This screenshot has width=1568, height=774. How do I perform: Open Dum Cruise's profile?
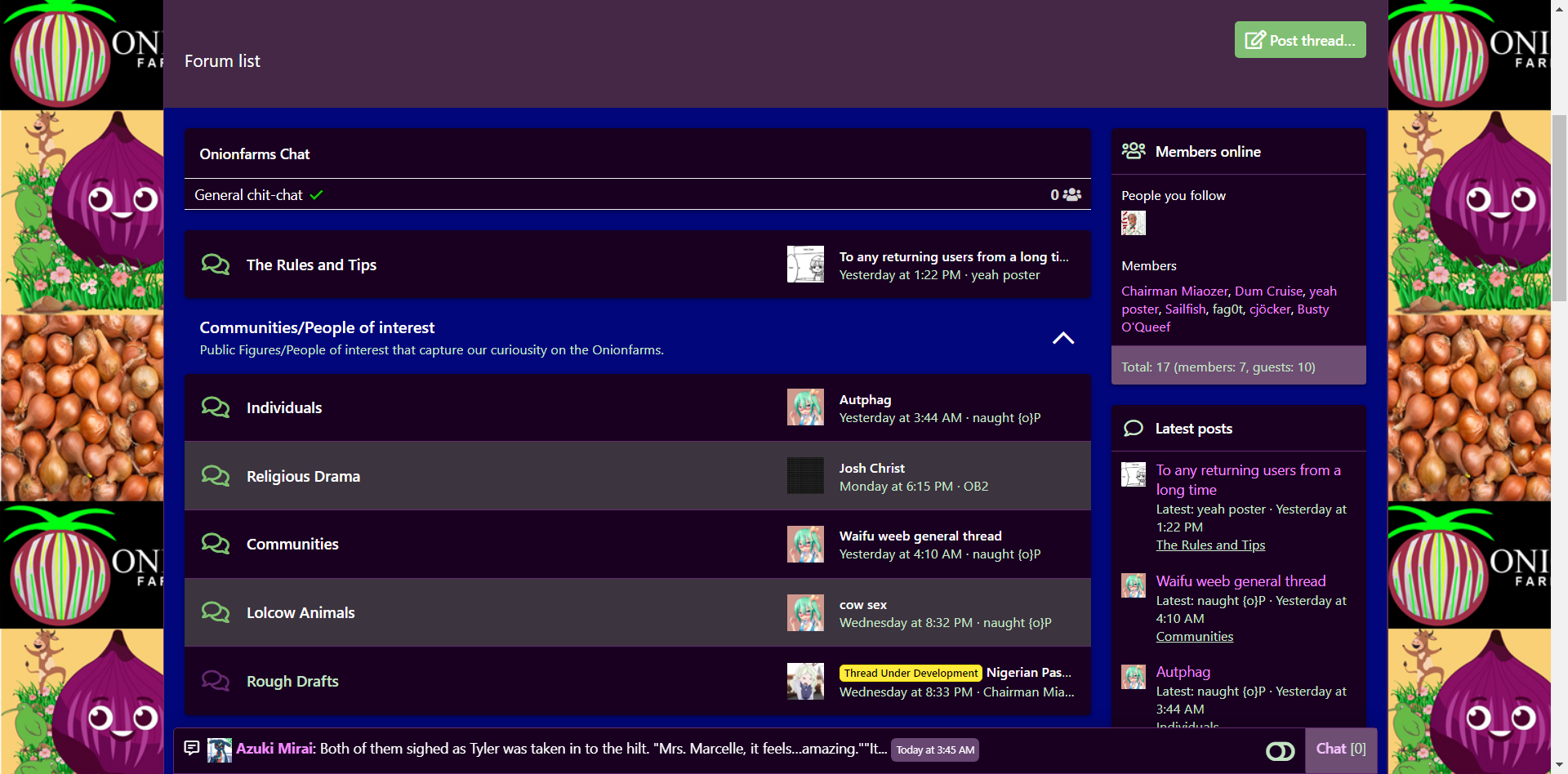pyautogui.click(x=1268, y=291)
